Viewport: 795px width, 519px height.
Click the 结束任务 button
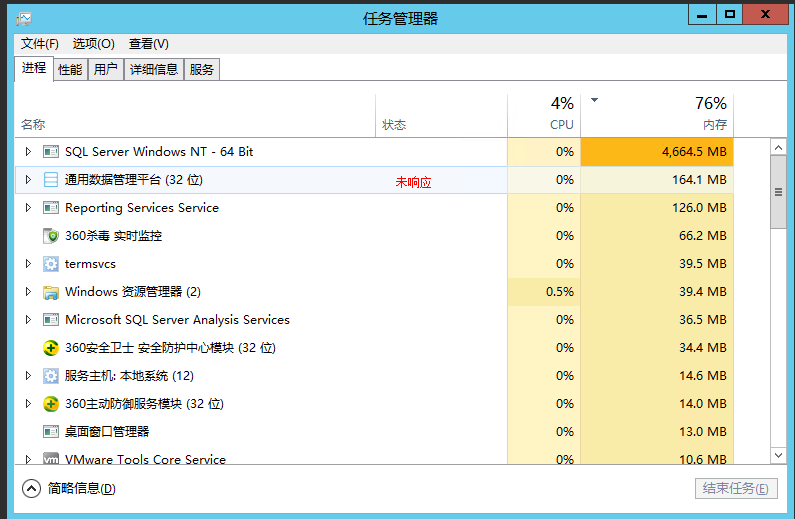click(x=736, y=489)
